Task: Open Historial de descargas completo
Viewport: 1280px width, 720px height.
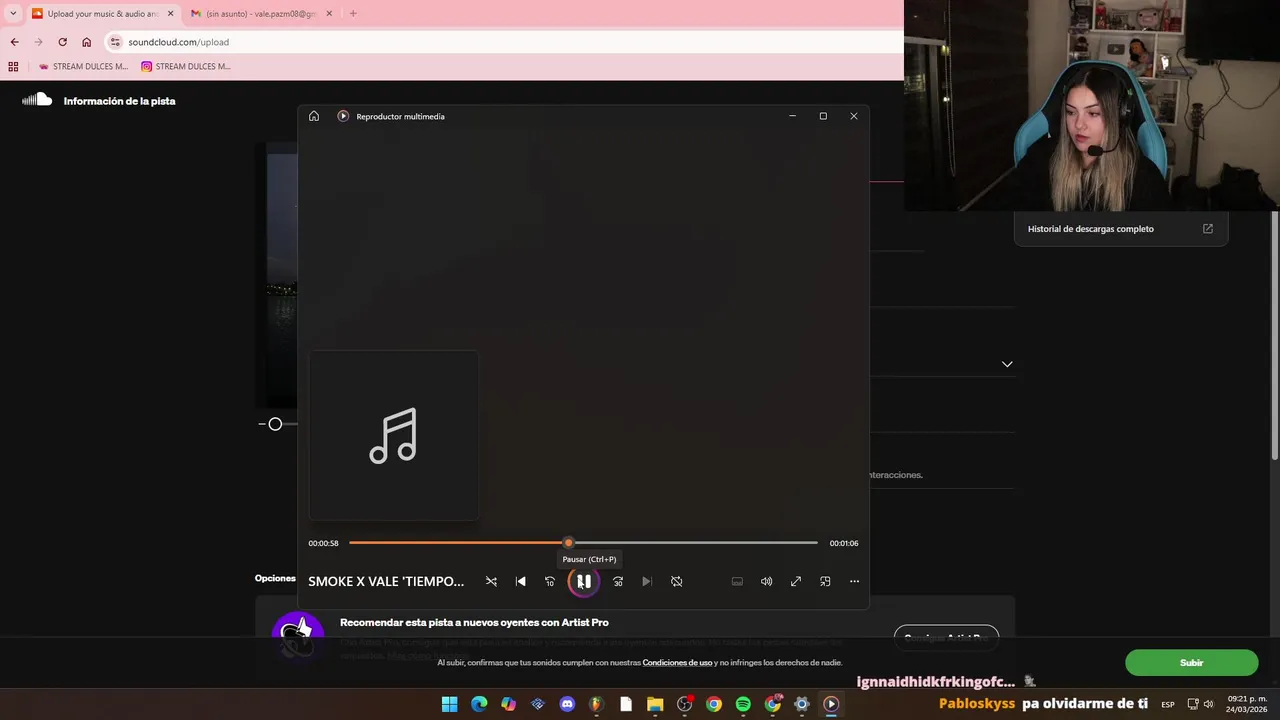Action: tap(1120, 229)
